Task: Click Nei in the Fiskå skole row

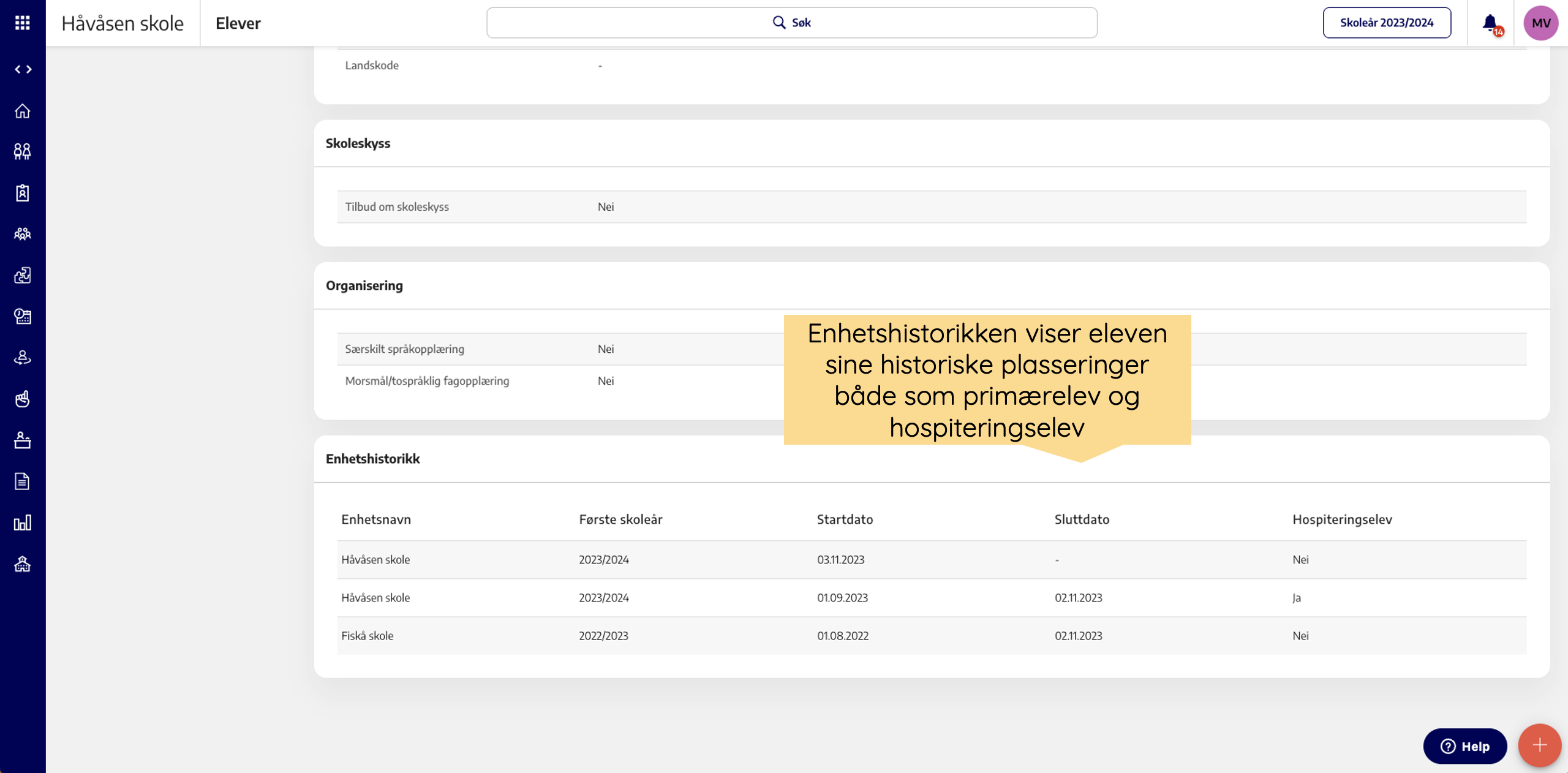Action: point(1300,636)
